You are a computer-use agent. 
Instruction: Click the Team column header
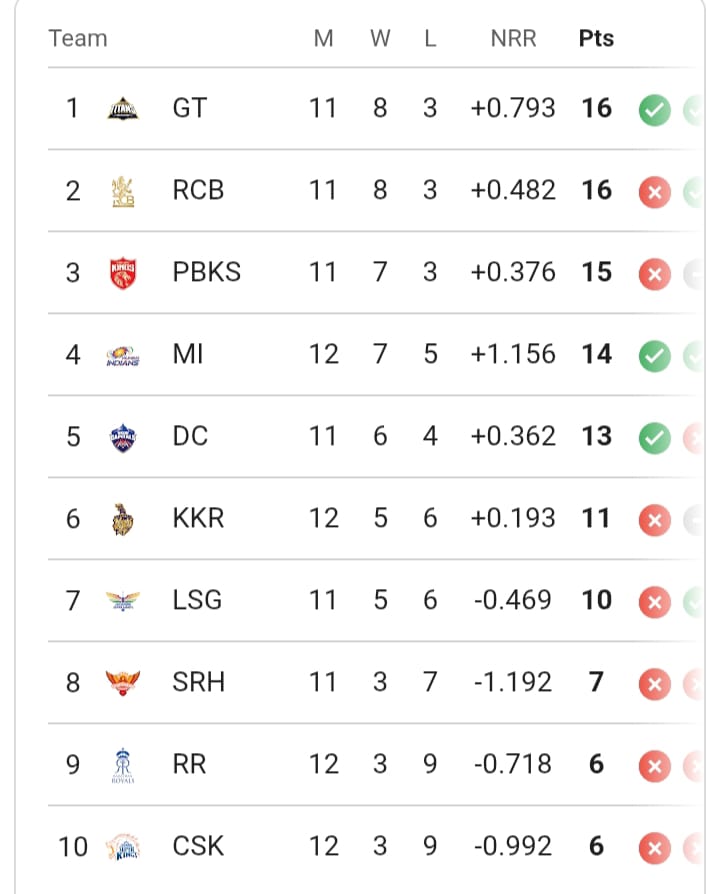click(77, 39)
